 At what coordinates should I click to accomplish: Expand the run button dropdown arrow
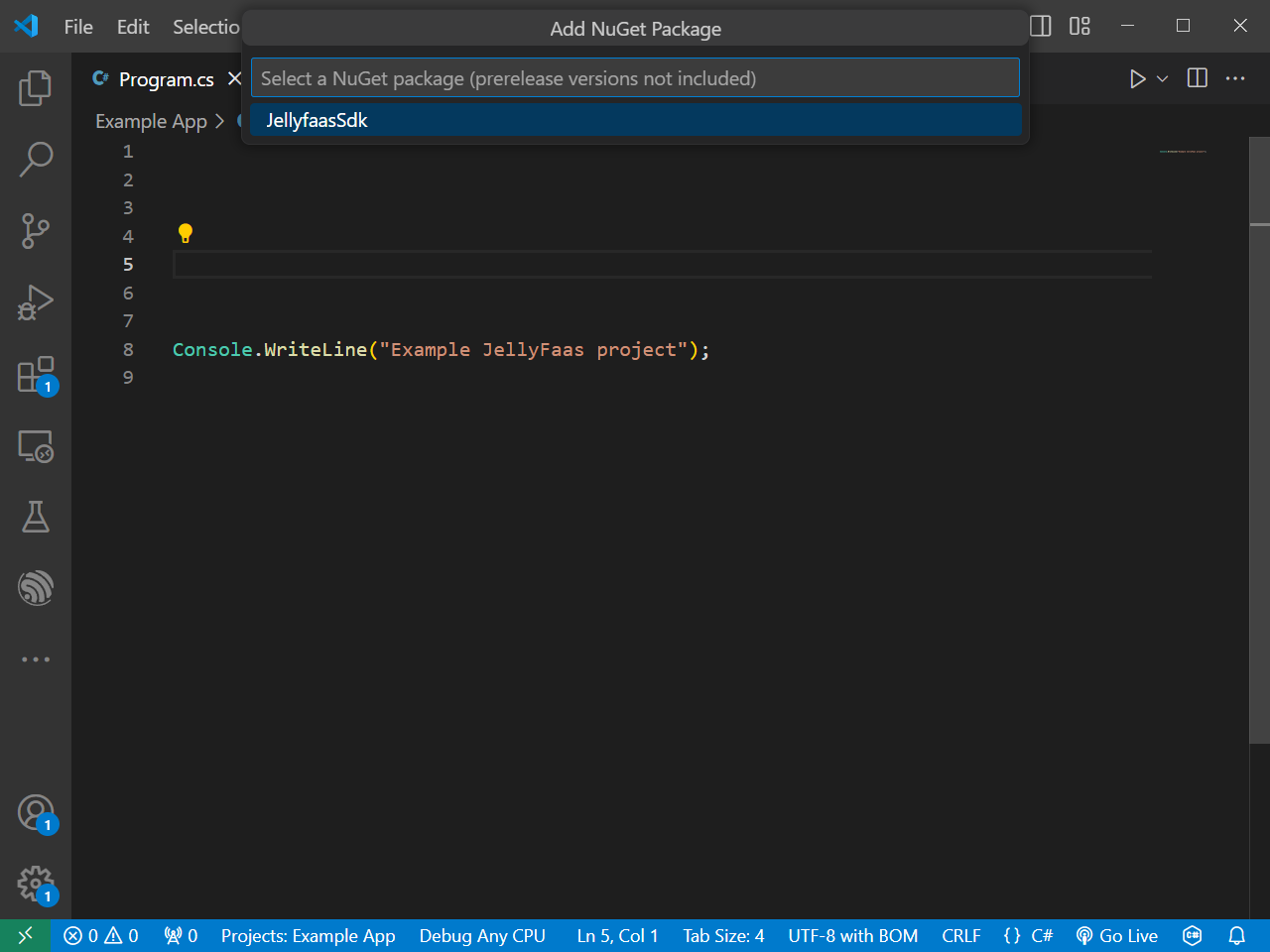(x=1163, y=78)
